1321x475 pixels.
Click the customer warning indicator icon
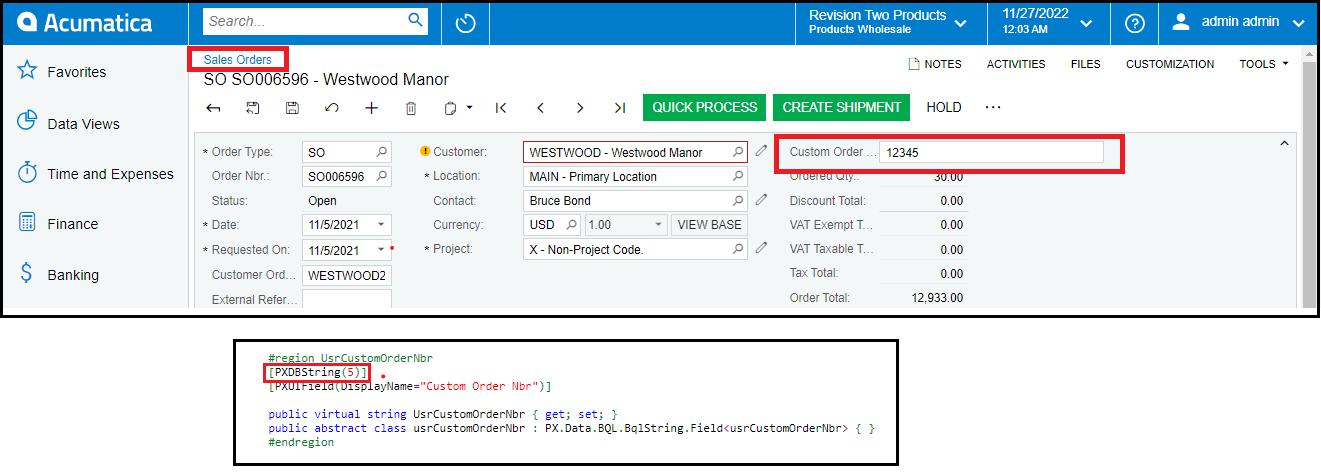[425, 152]
